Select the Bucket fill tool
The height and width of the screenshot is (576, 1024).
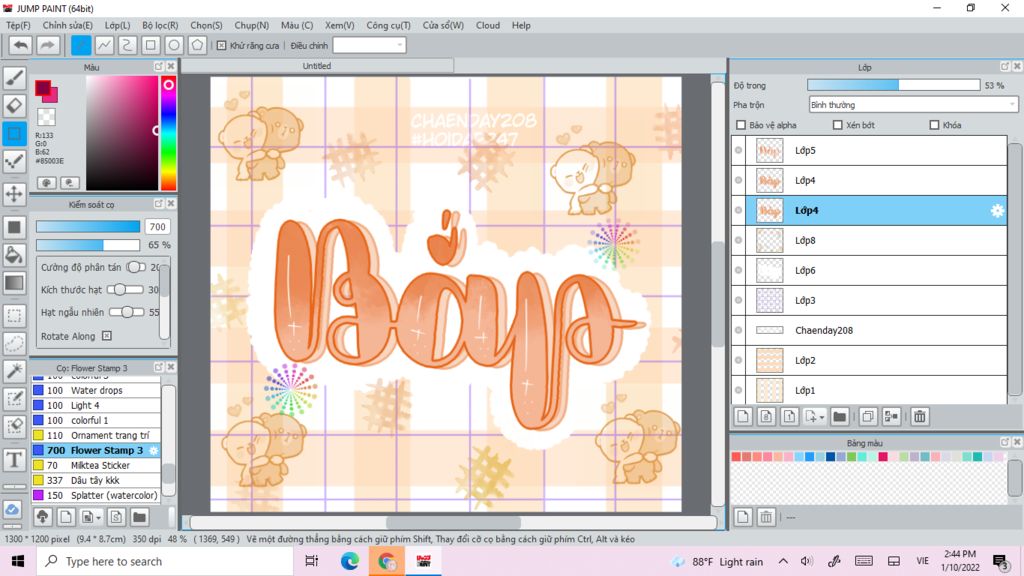14,255
